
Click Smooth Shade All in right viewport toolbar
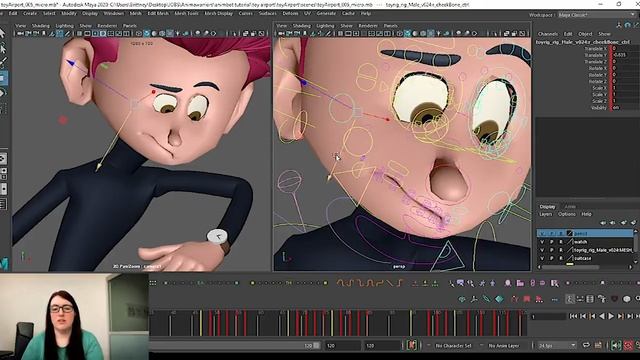pyautogui.click(x=407, y=33)
